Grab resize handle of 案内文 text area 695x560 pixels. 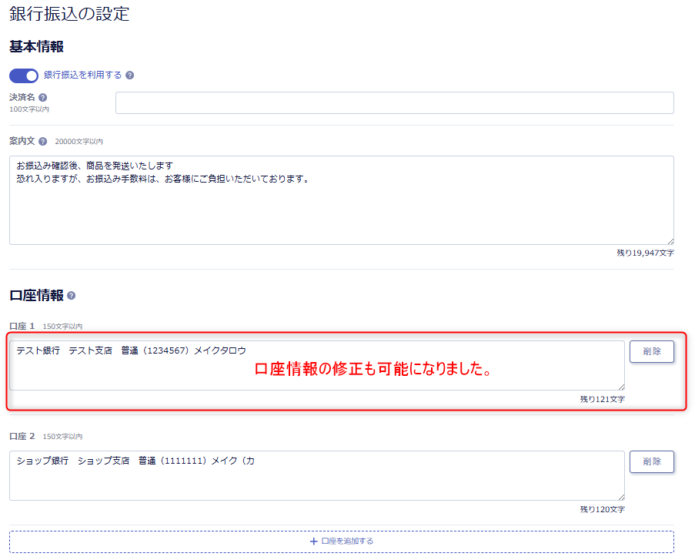click(669, 240)
